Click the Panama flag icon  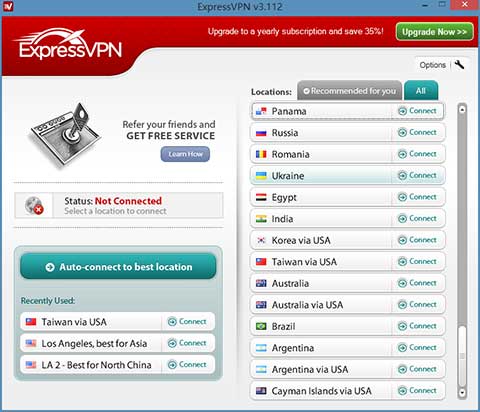tap(261, 111)
